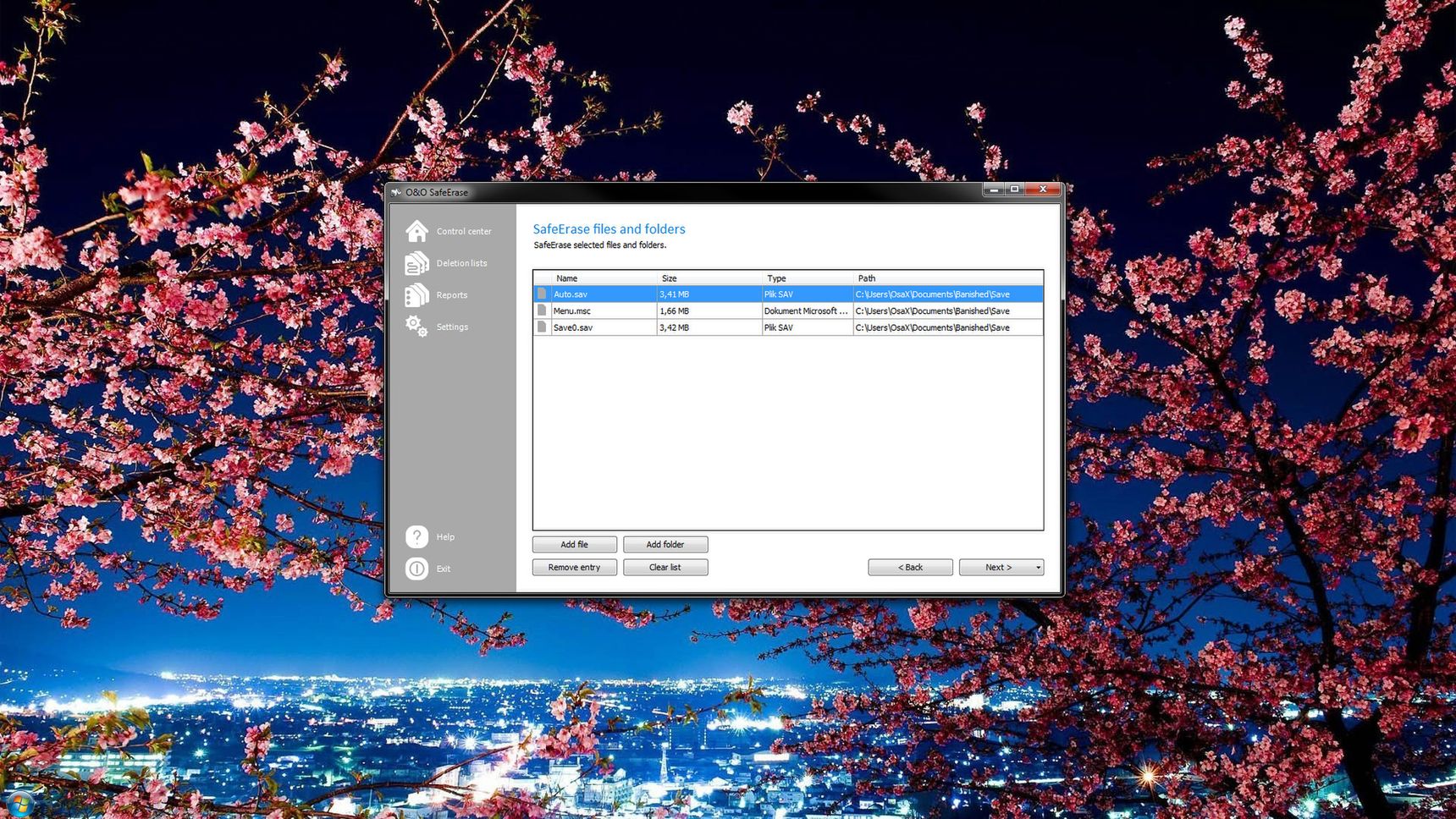Sort by the Size column header
Viewport: 1456px width, 819px height.
click(709, 278)
